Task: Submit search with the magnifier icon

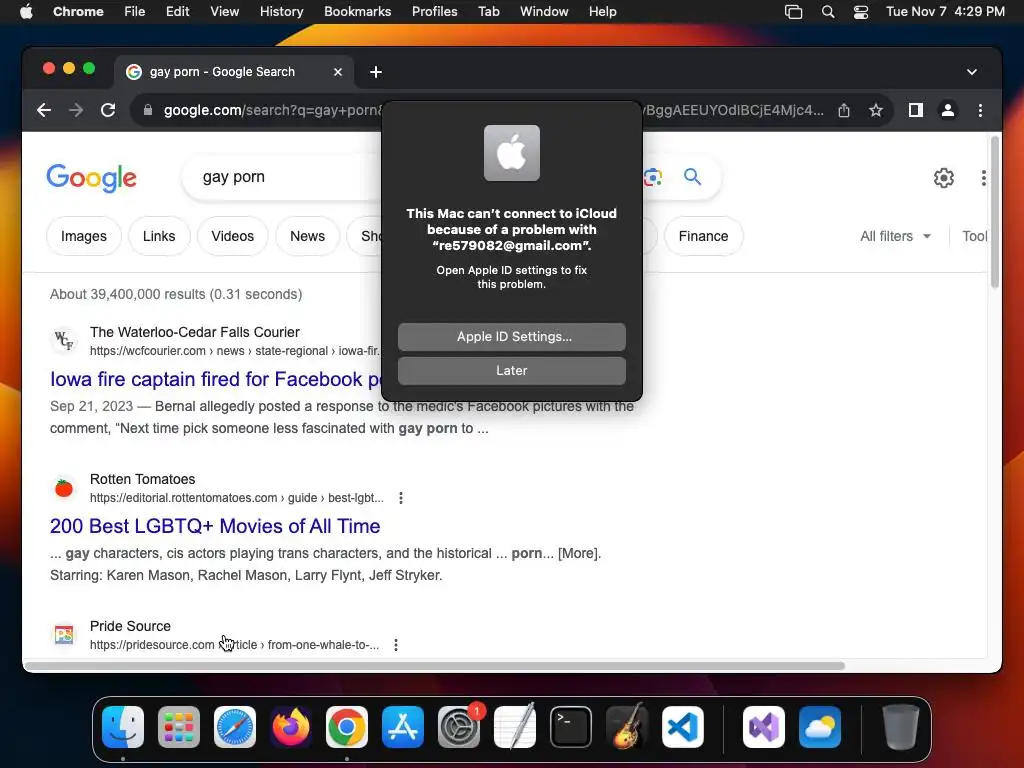Action: click(692, 176)
